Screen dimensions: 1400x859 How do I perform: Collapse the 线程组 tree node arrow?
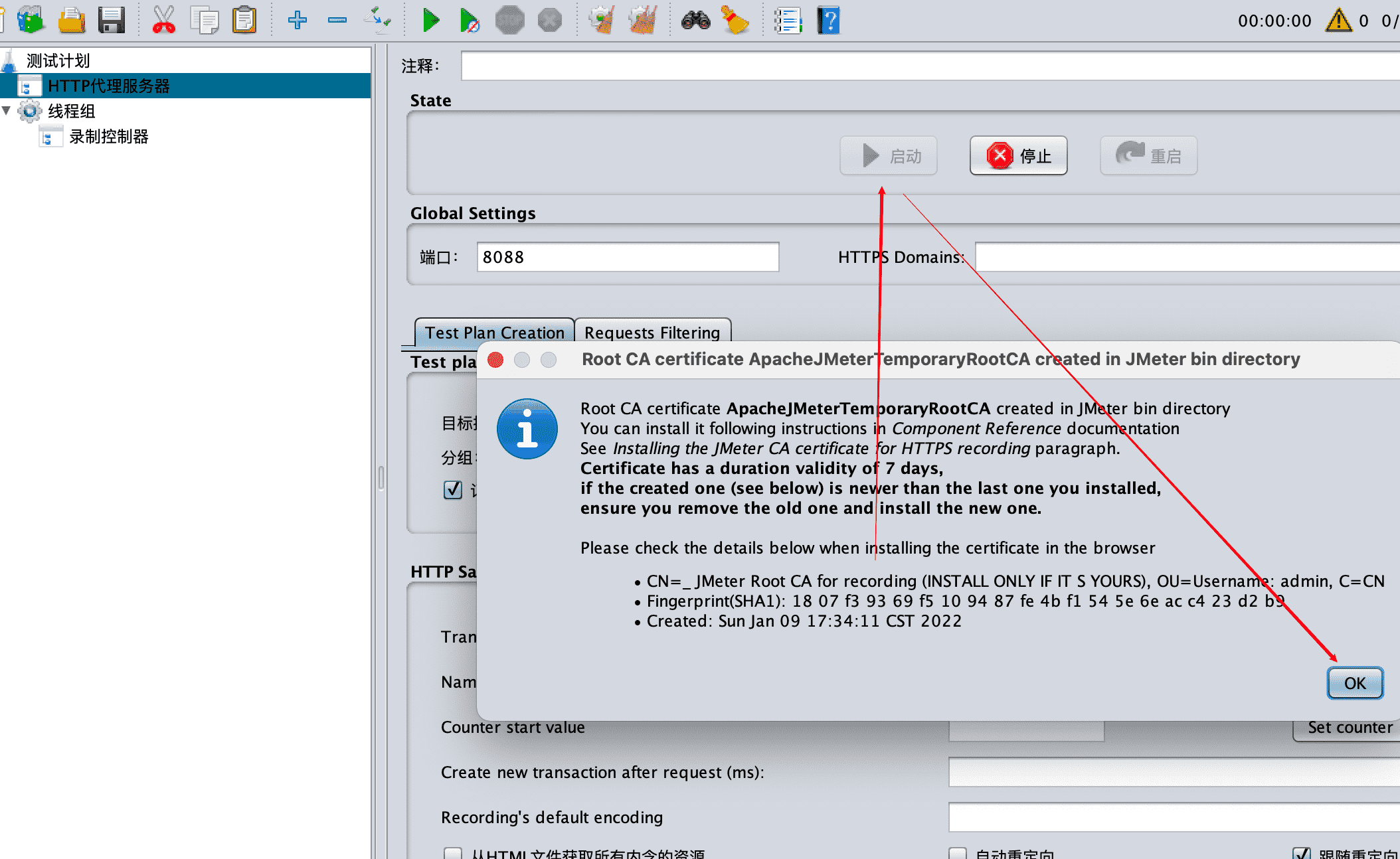[7, 110]
